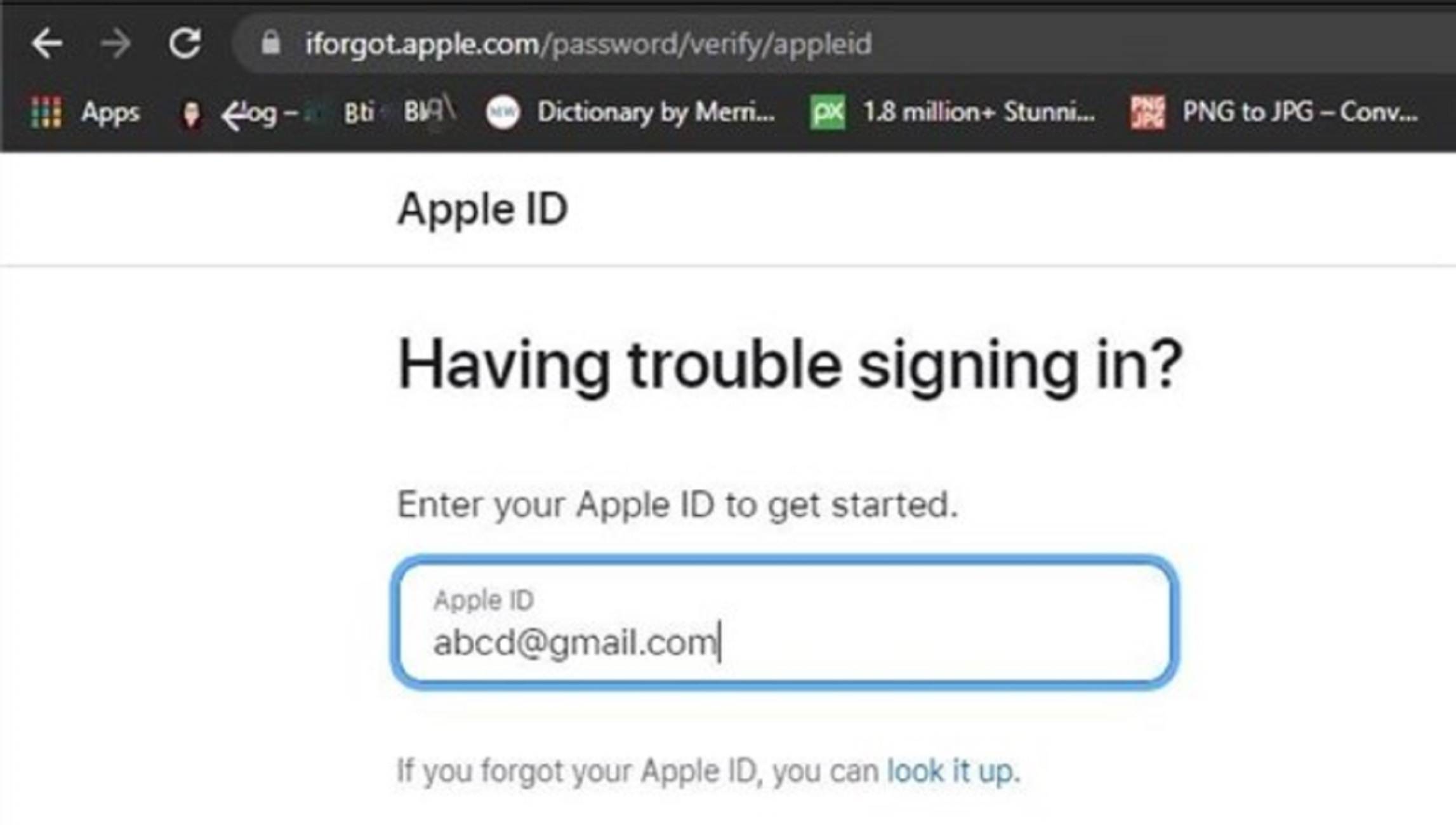
Task: Open the Apps bookmark label
Action: click(x=110, y=113)
